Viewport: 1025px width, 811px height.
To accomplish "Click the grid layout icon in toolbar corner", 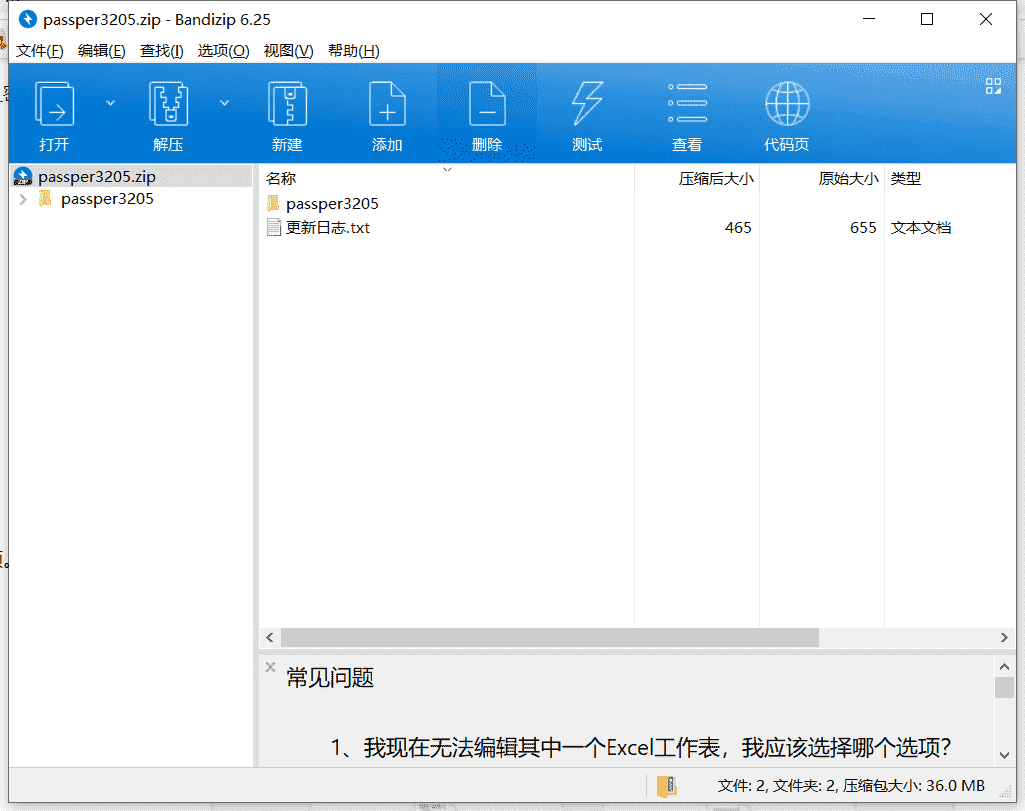I will point(994,86).
